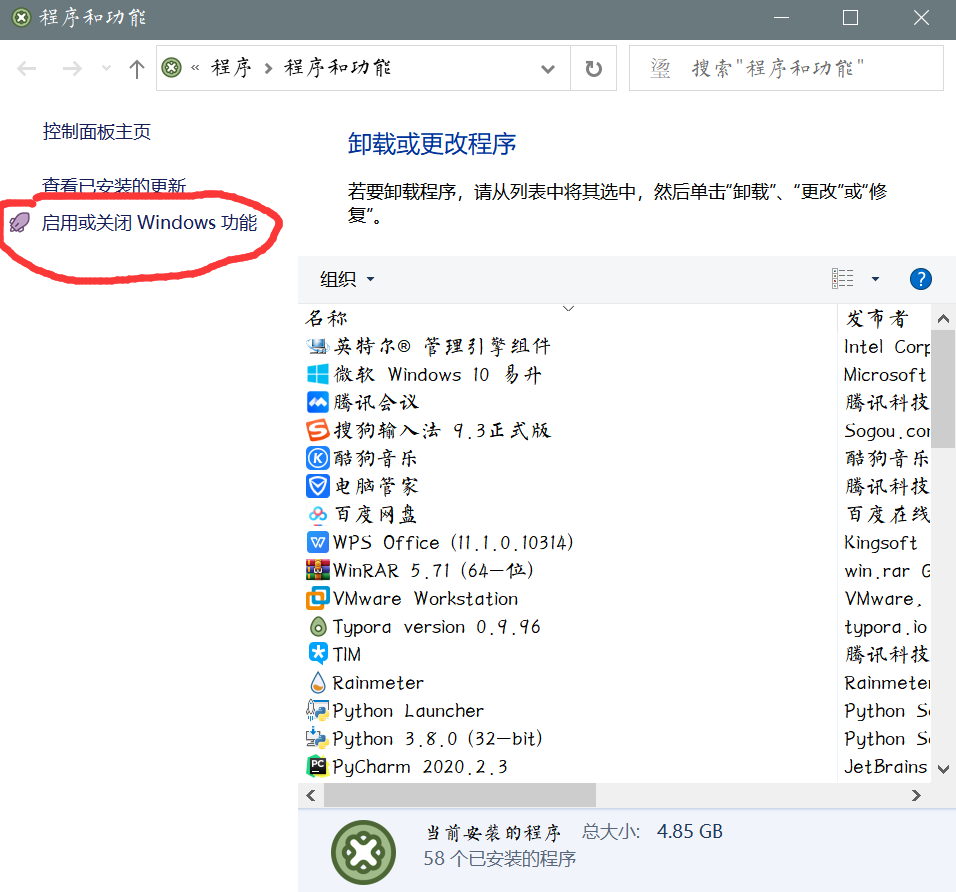
Task: Select the WPS Office program icon
Action: tap(317, 542)
